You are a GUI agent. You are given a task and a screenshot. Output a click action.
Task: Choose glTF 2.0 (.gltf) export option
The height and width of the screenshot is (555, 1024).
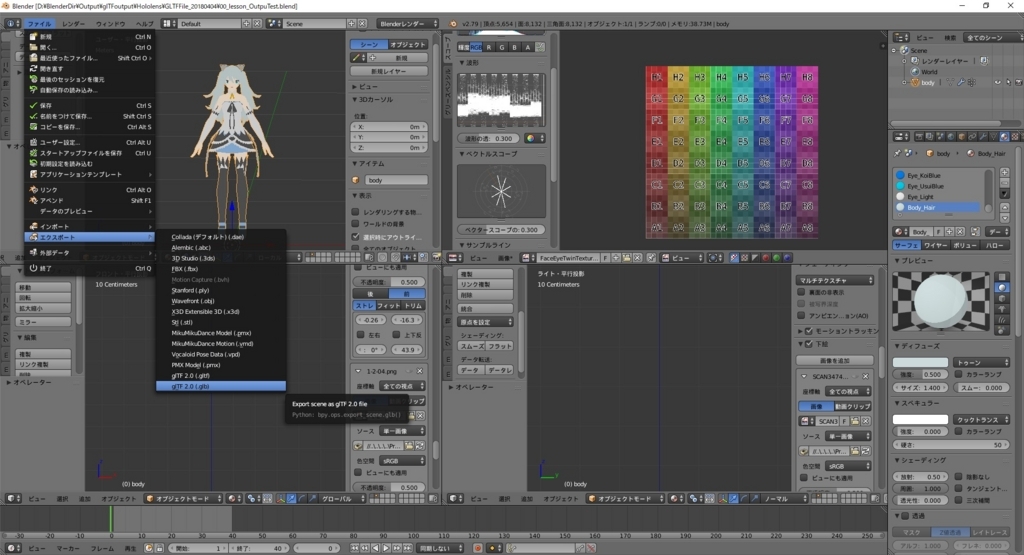(221, 375)
